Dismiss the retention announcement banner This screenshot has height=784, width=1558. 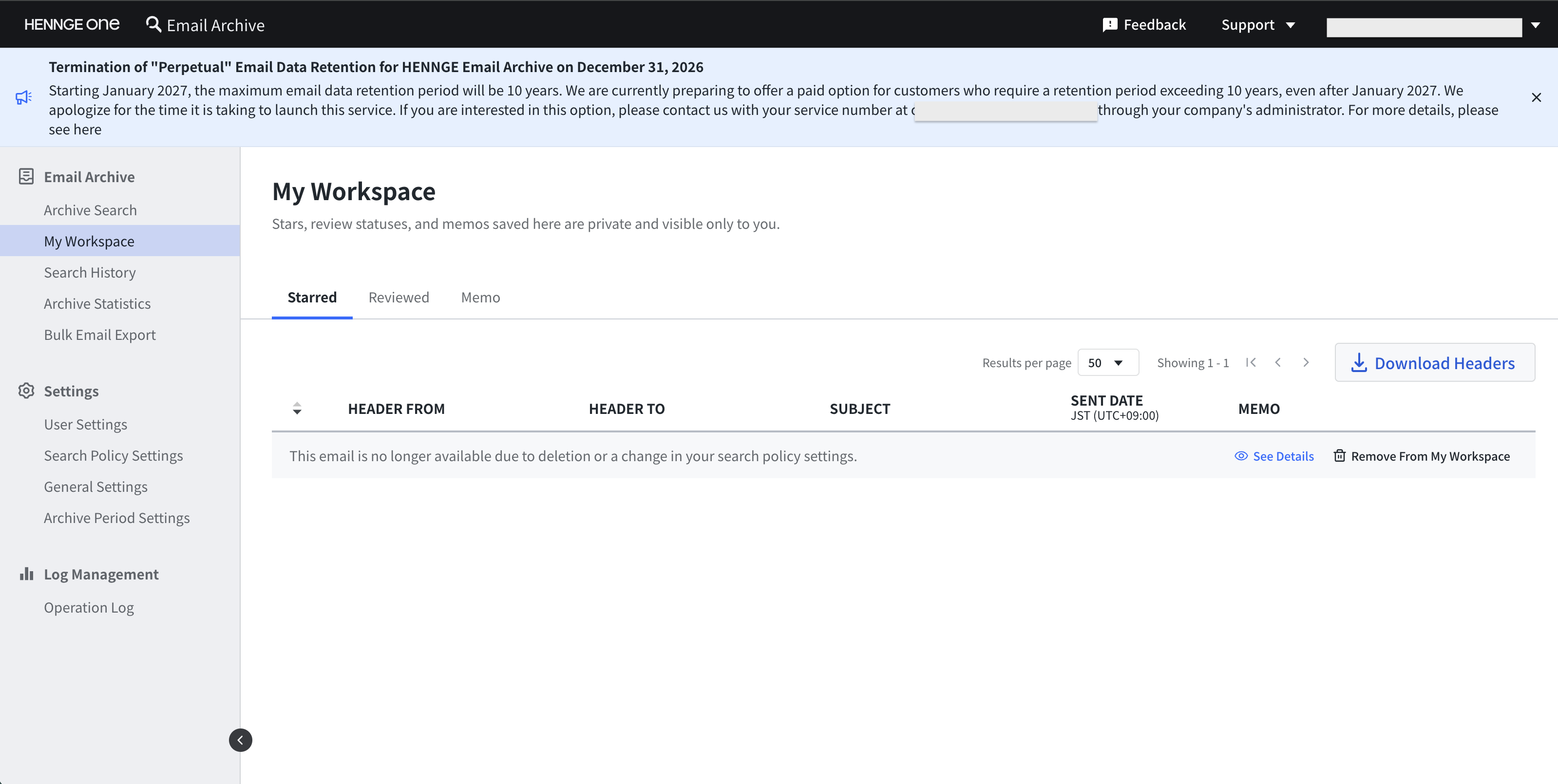point(1536,97)
